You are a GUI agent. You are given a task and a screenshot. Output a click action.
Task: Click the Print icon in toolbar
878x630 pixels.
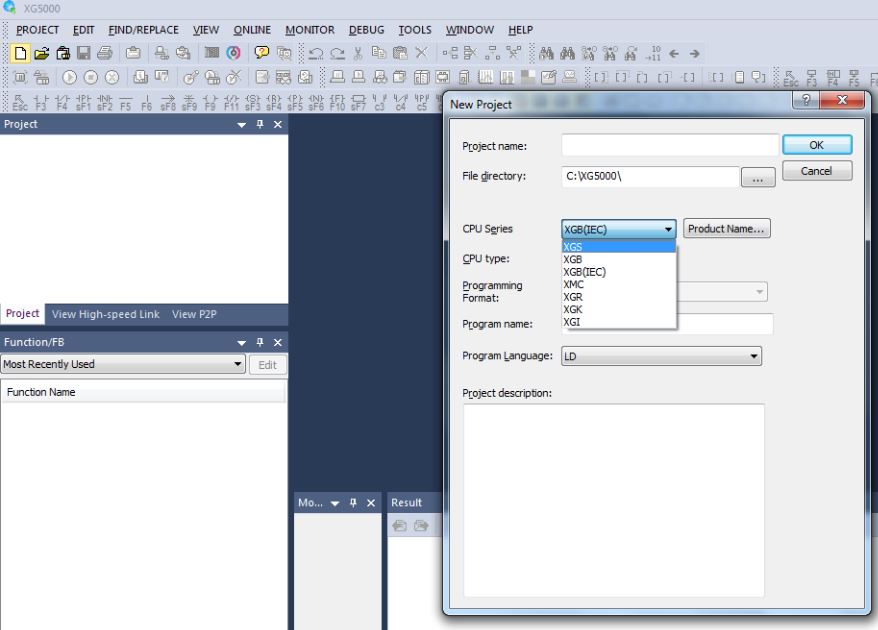tap(105, 53)
